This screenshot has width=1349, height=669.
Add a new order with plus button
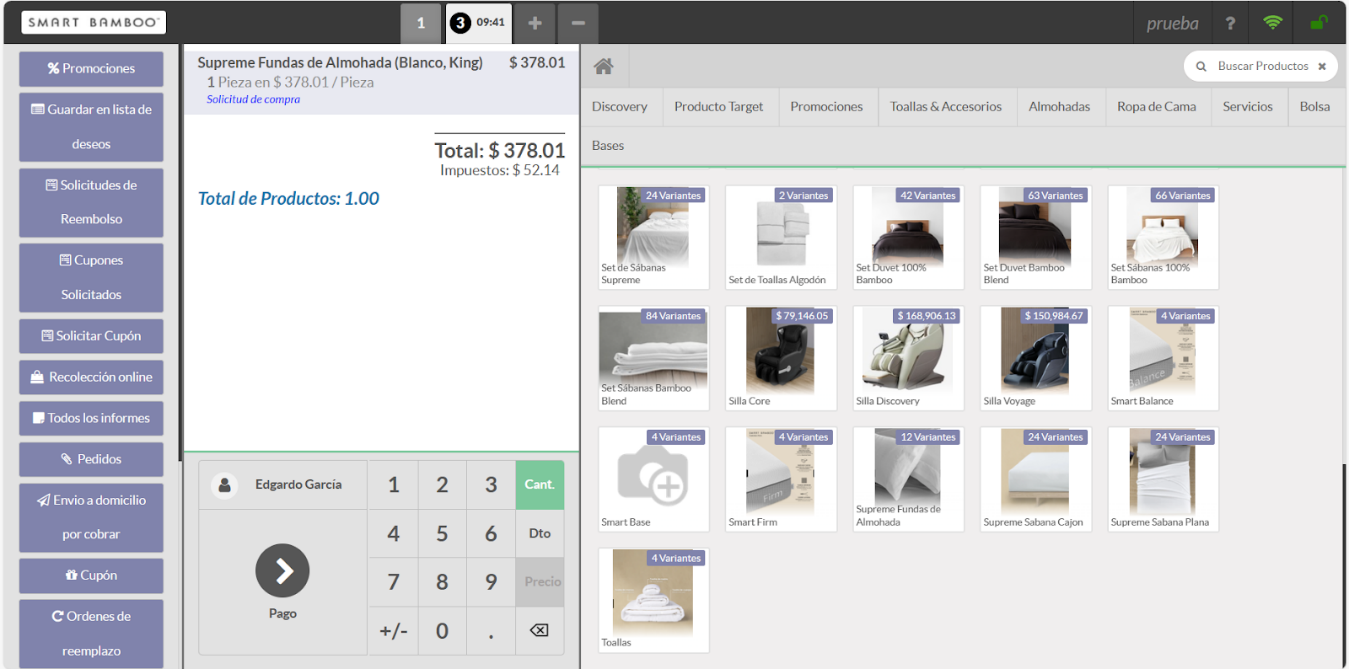pos(535,23)
